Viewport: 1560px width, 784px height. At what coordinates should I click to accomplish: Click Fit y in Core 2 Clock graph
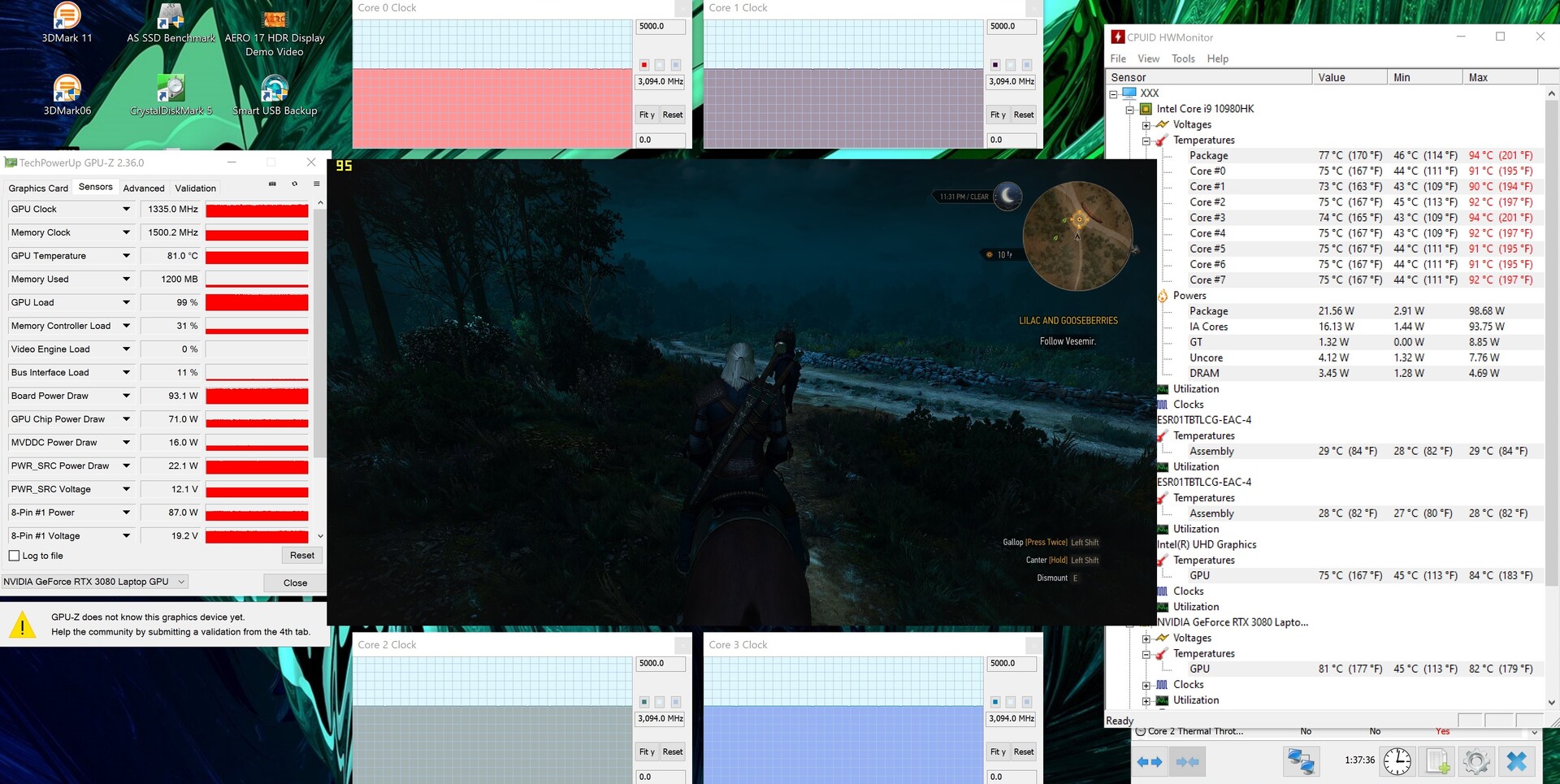[647, 752]
